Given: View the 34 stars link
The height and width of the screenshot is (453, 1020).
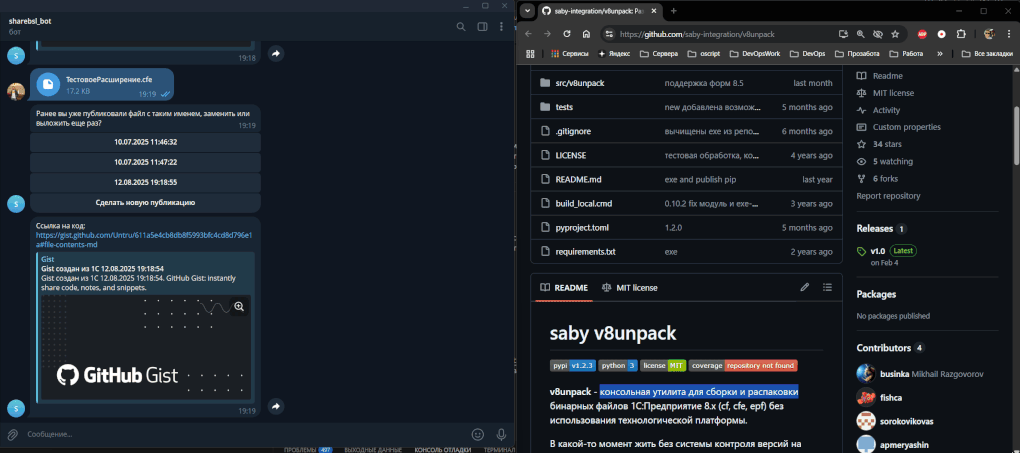Looking at the screenshot, I should 887,144.
